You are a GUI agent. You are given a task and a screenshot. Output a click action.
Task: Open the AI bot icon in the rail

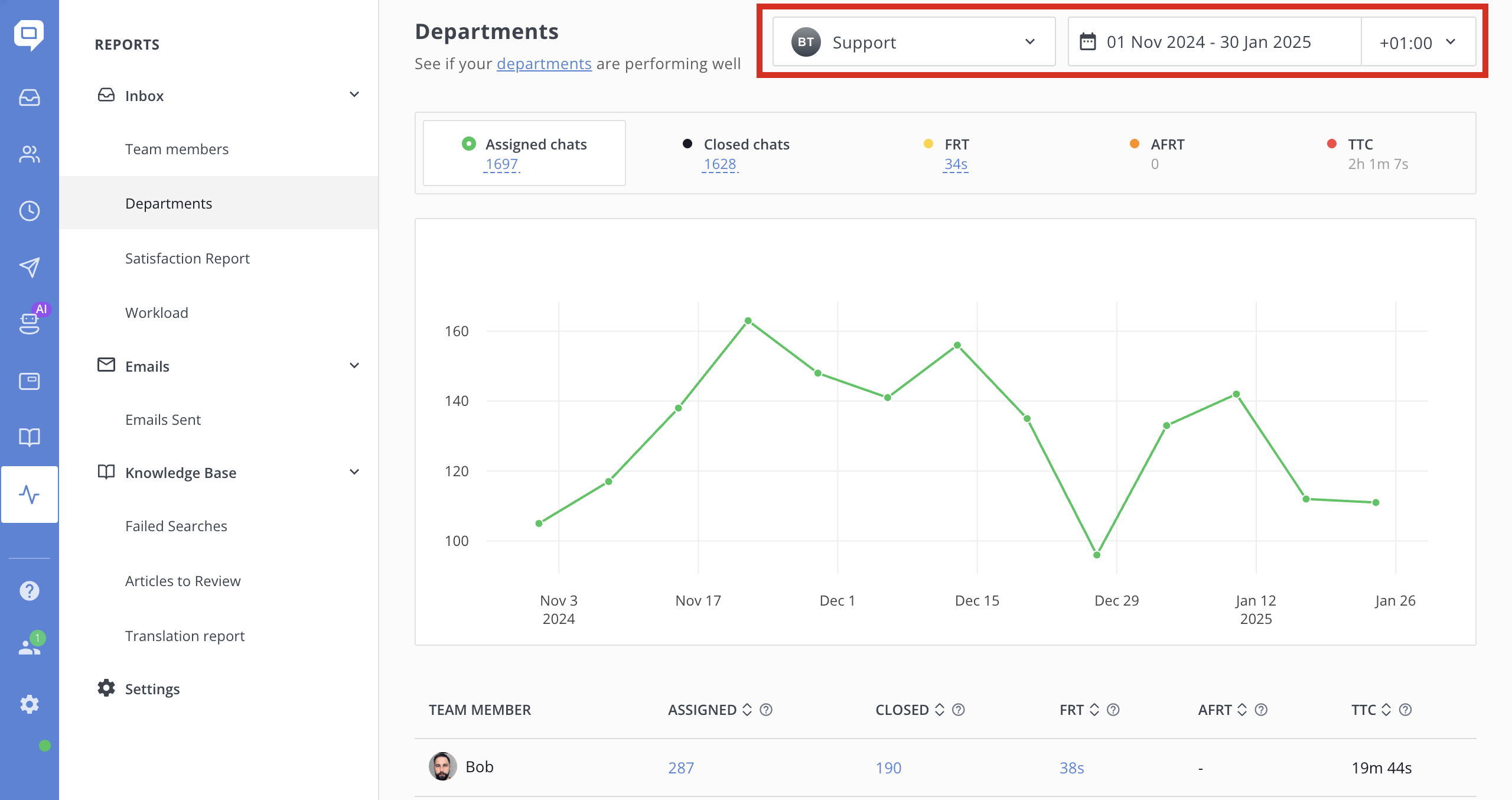pyautogui.click(x=30, y=323)
